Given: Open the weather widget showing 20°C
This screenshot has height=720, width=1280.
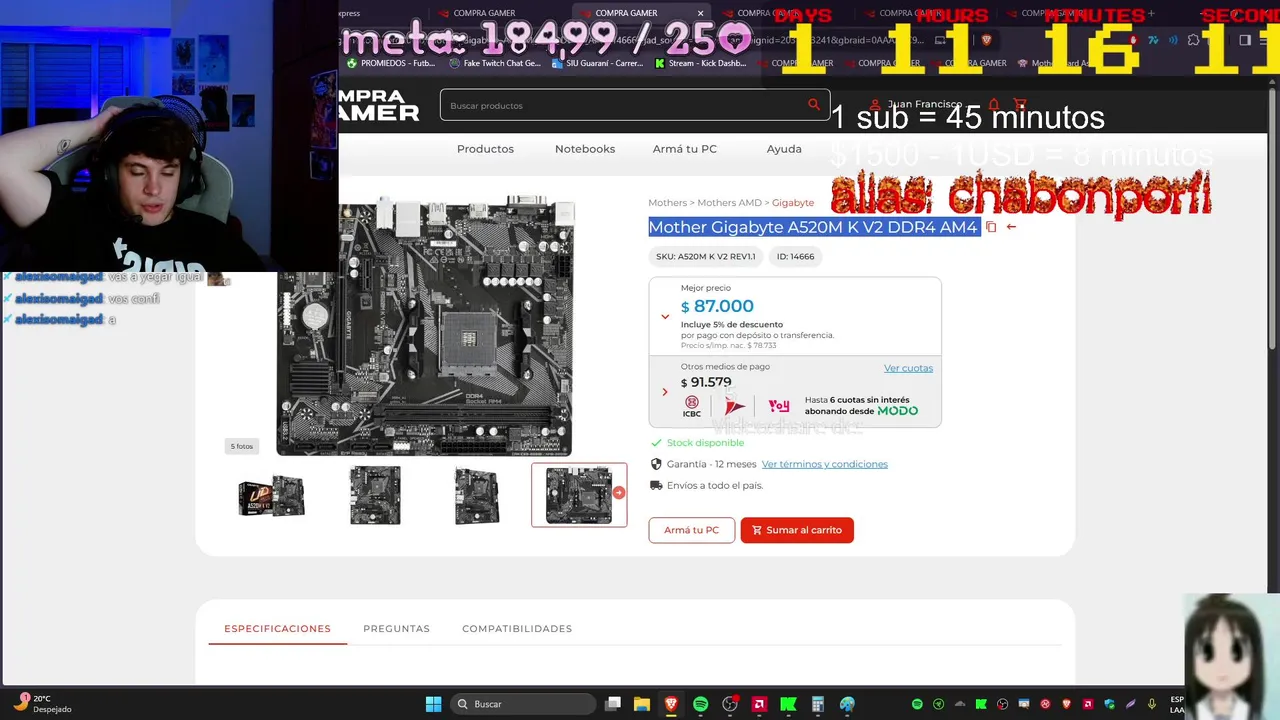Looking at the screenshot, I should click(44, 704).
